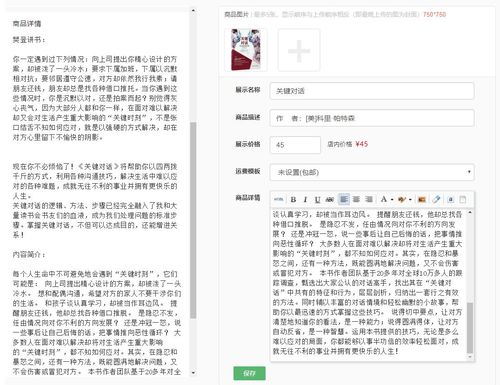The width and height of the screenshot is (500, 385).
Task: Apply italic formatting in editor toolbar
Action: [305, 199]
